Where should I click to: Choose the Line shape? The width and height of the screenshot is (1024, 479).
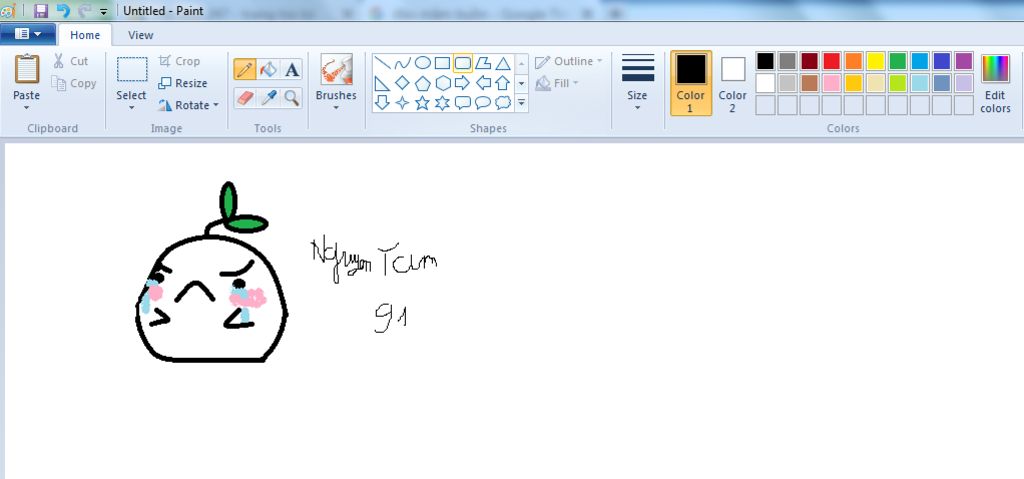tap(383, 63)
